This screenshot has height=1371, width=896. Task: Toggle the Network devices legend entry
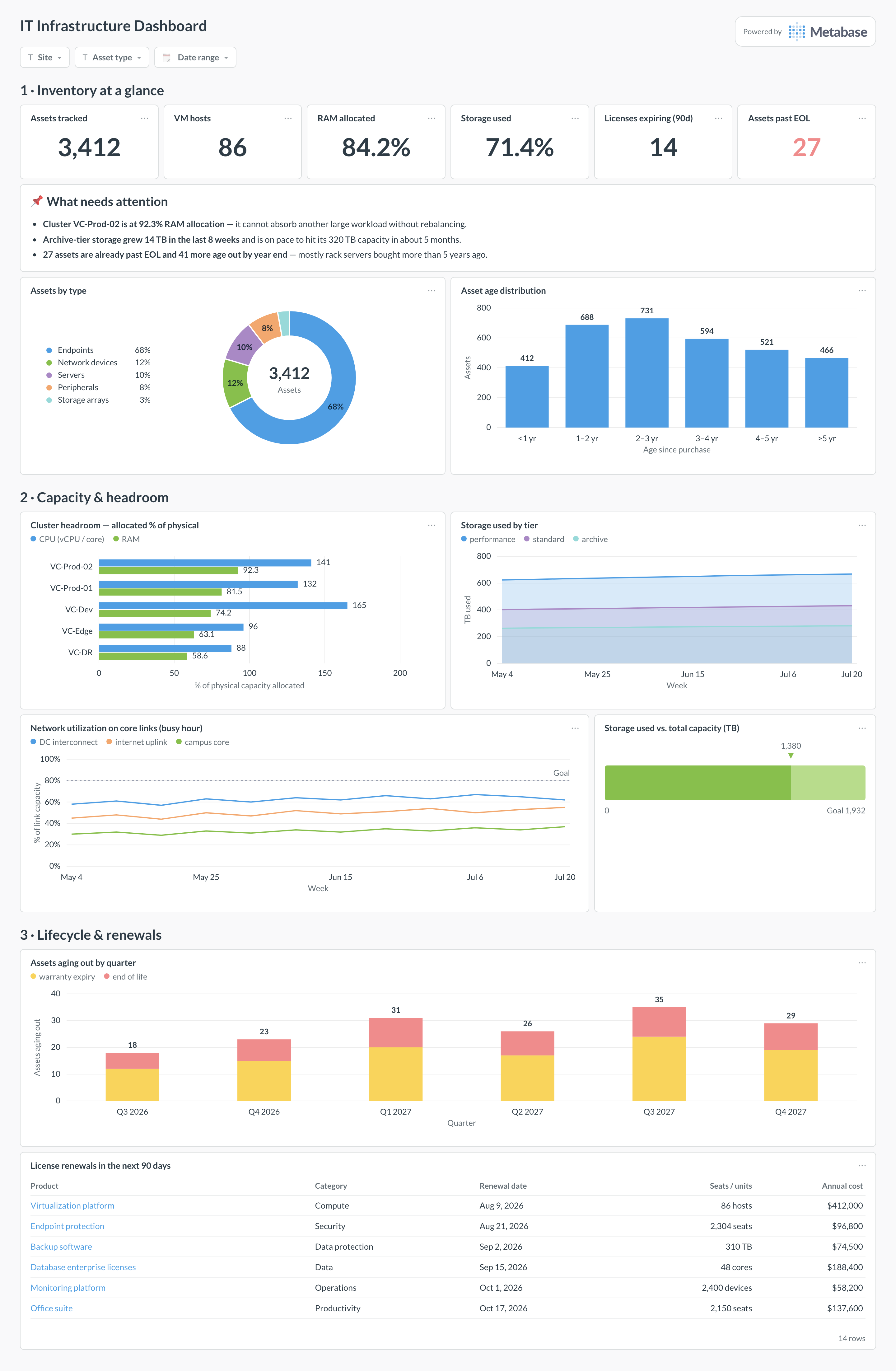[x=99, y=362]
